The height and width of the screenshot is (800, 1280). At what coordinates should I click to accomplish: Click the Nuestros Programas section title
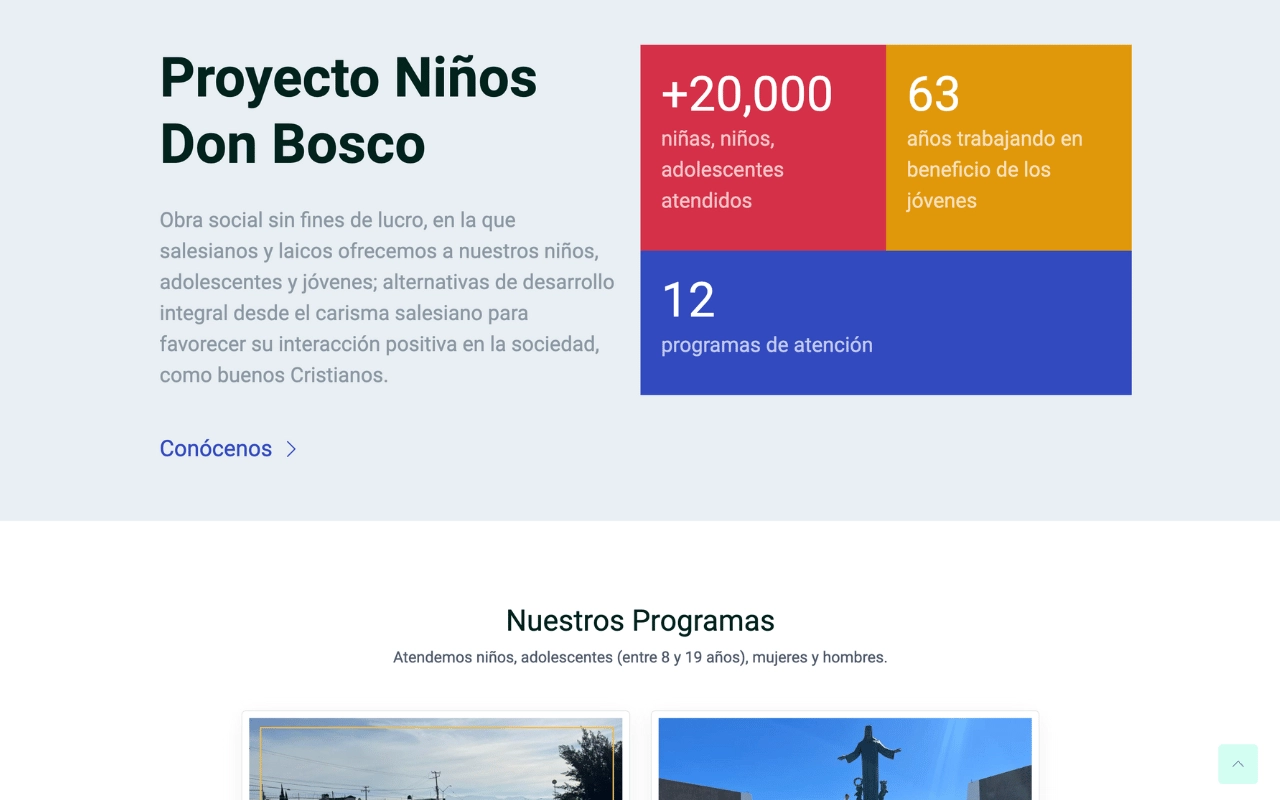pos(640,620)
